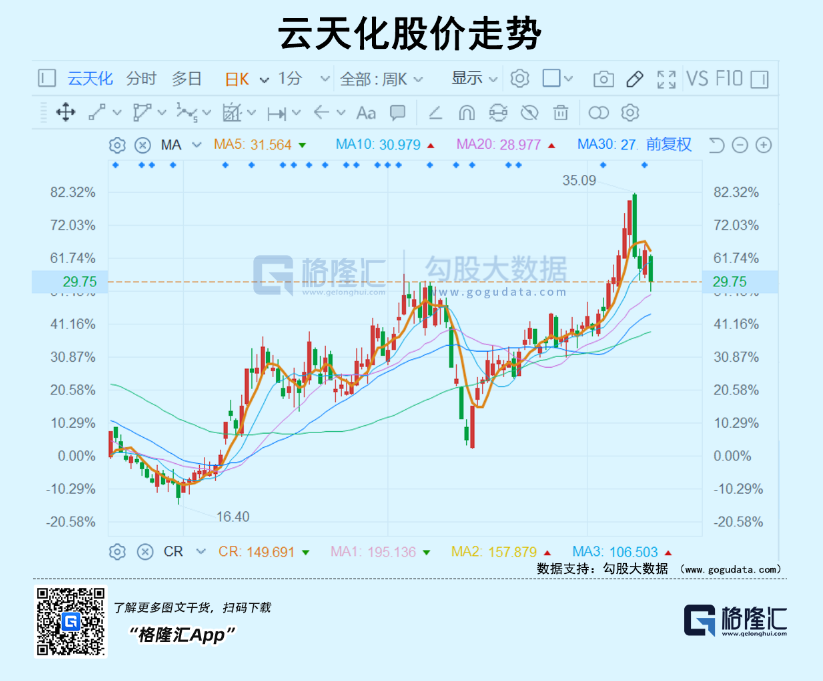Select the crosshair move tool
823x681 pixels.
tap(66, 112)
